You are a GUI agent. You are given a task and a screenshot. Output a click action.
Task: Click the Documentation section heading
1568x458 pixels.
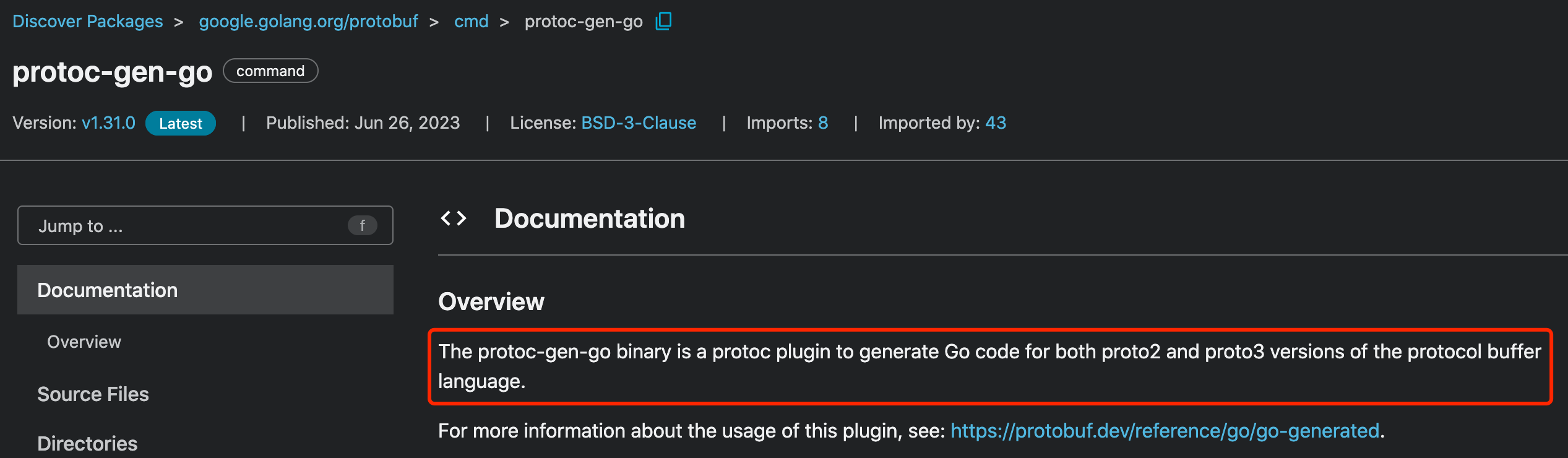(x=590, y=218)
